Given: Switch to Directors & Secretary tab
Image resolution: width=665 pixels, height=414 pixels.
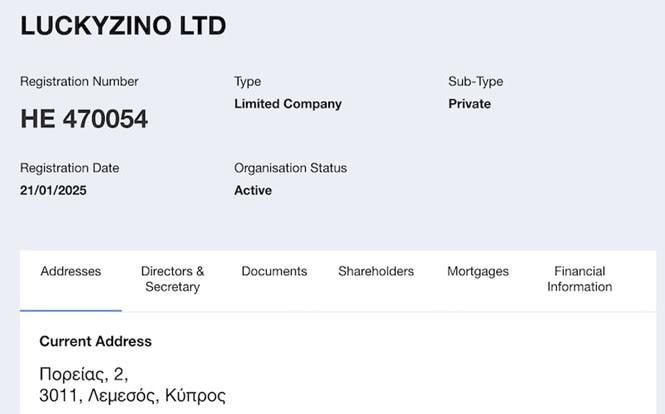Looking at the screenshot, I should [x=172, y=279].
